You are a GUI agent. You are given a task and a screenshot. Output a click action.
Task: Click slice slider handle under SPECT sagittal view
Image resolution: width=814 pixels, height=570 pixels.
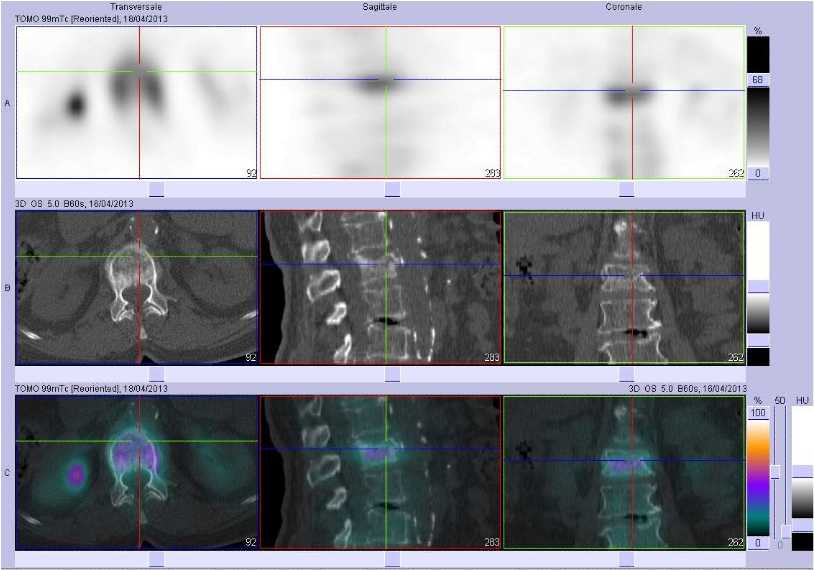(392, 189)
